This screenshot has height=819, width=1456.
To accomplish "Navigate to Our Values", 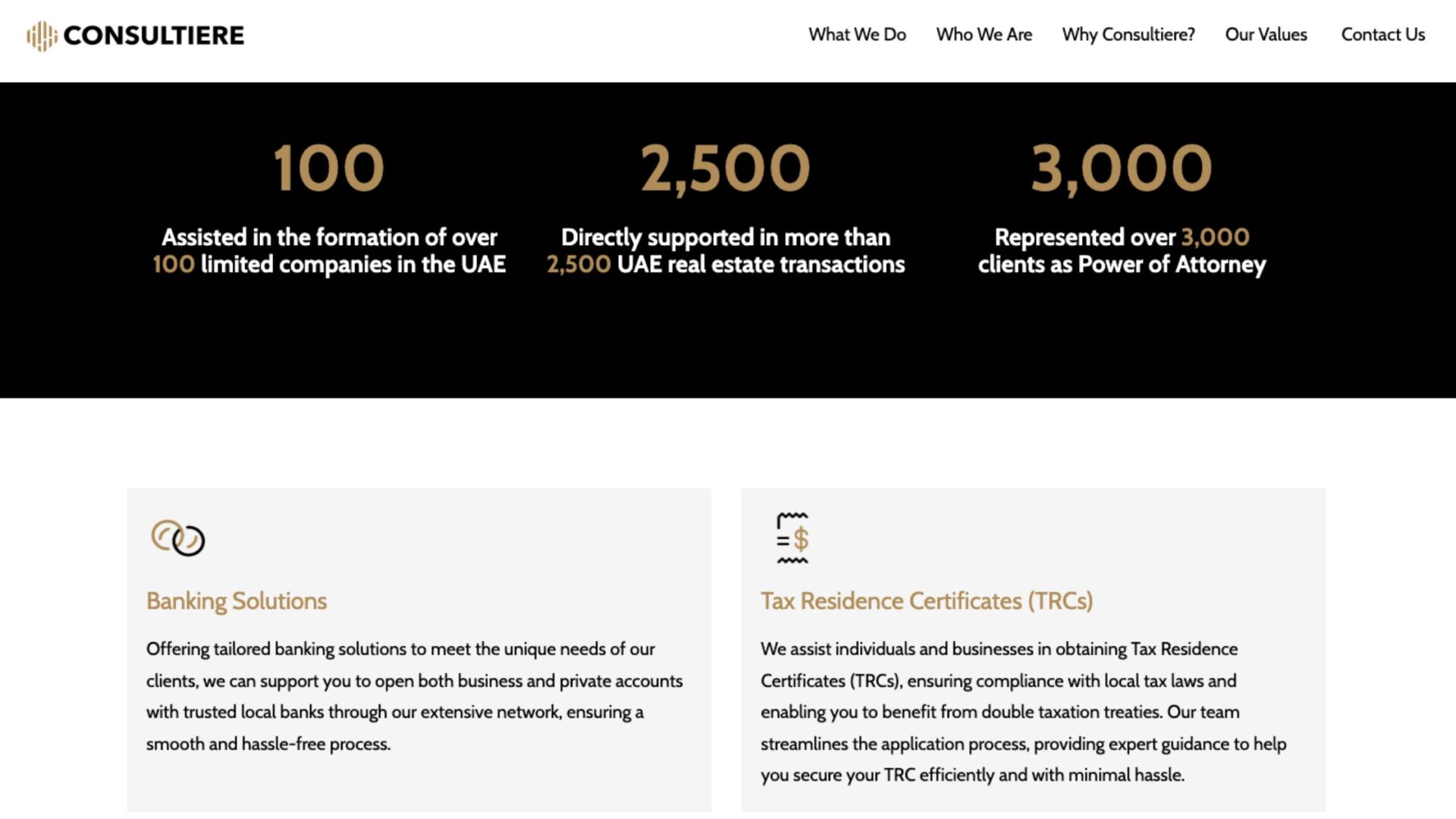I will (1266, 35).
